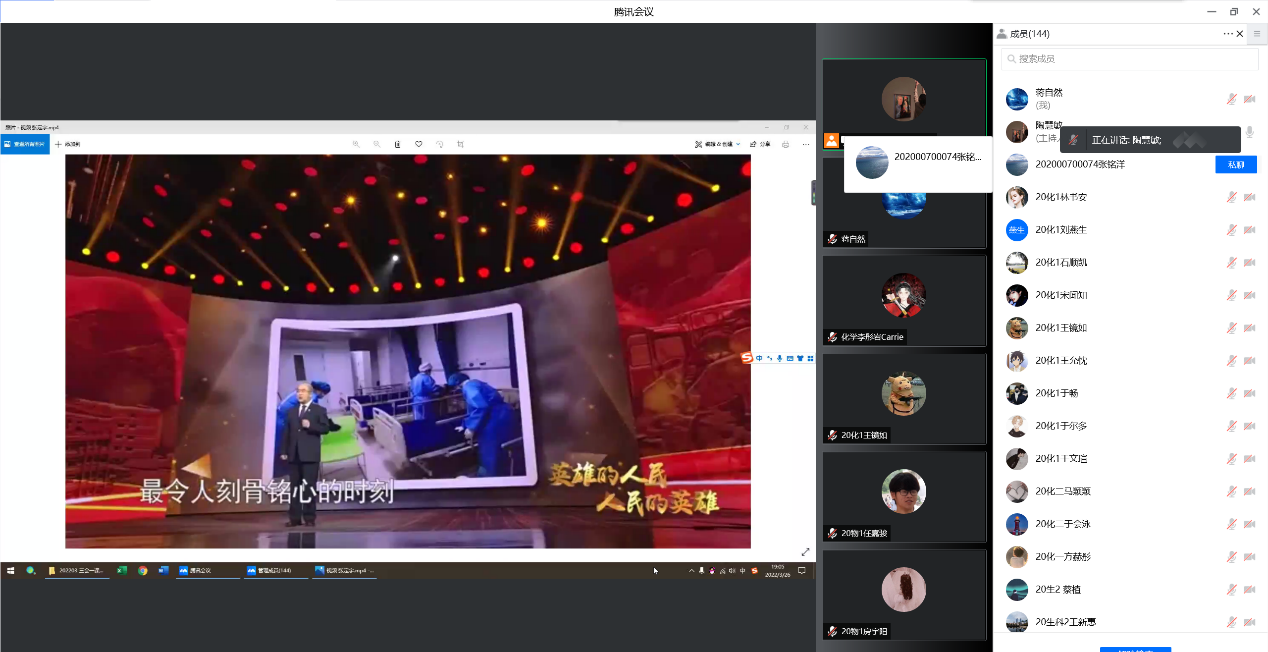Open 编辑和创建 dropdown in shared Photos window
This screenshot has width=1268, height=652.
tap(718, 144)
